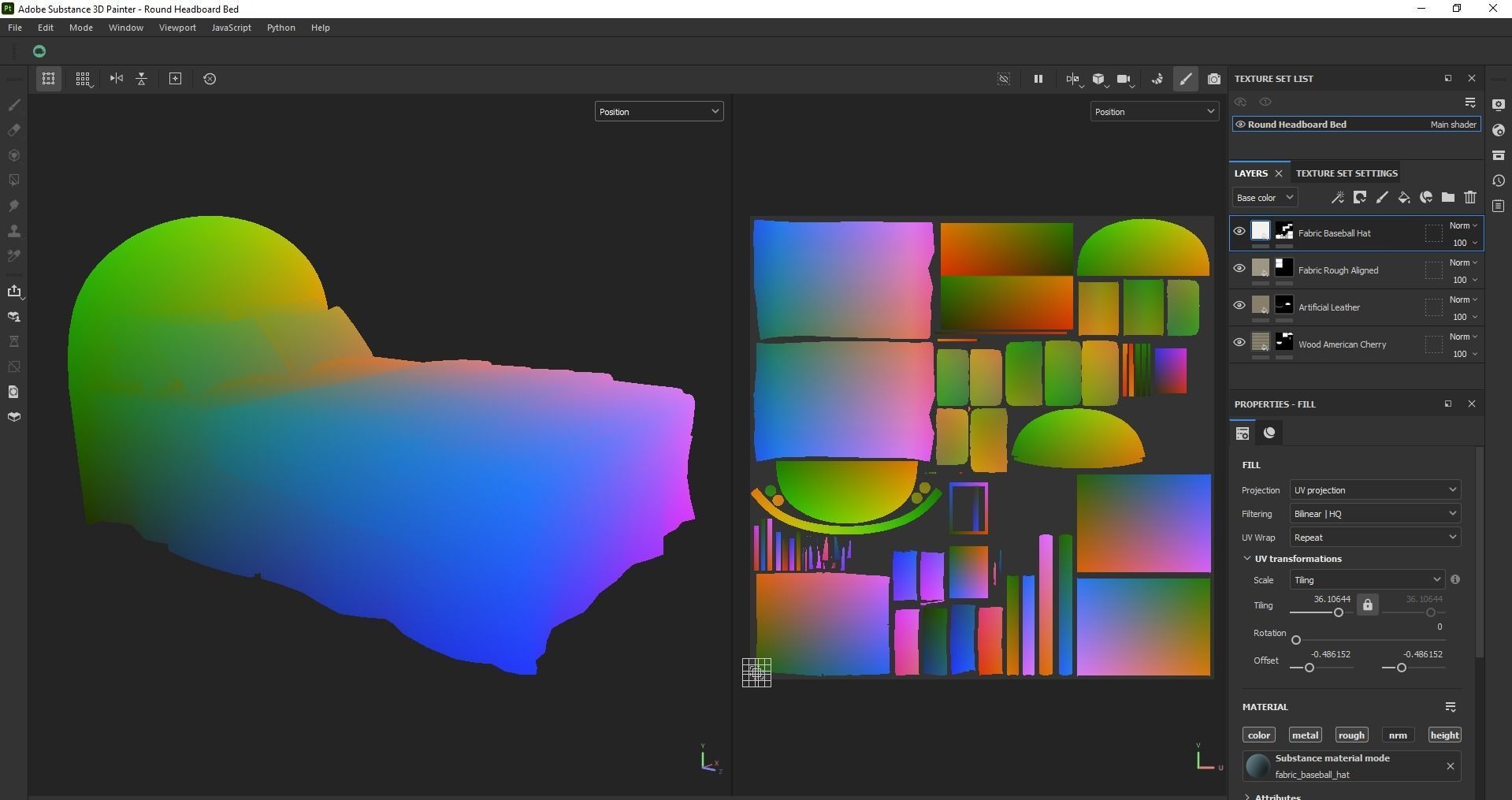Click the reset circle icon in viewport toolbar
1512x800 pixels.
tap(210, 79)
